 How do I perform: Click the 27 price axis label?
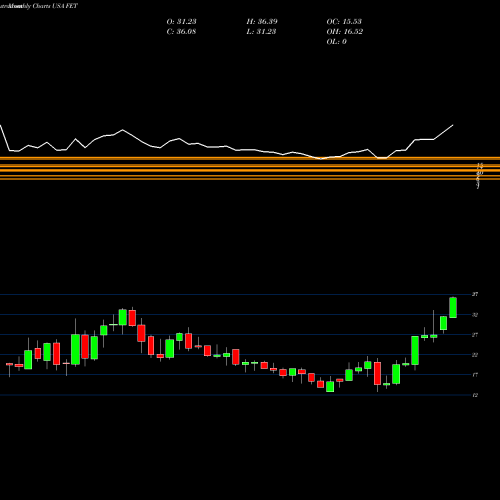click(475, 335)
